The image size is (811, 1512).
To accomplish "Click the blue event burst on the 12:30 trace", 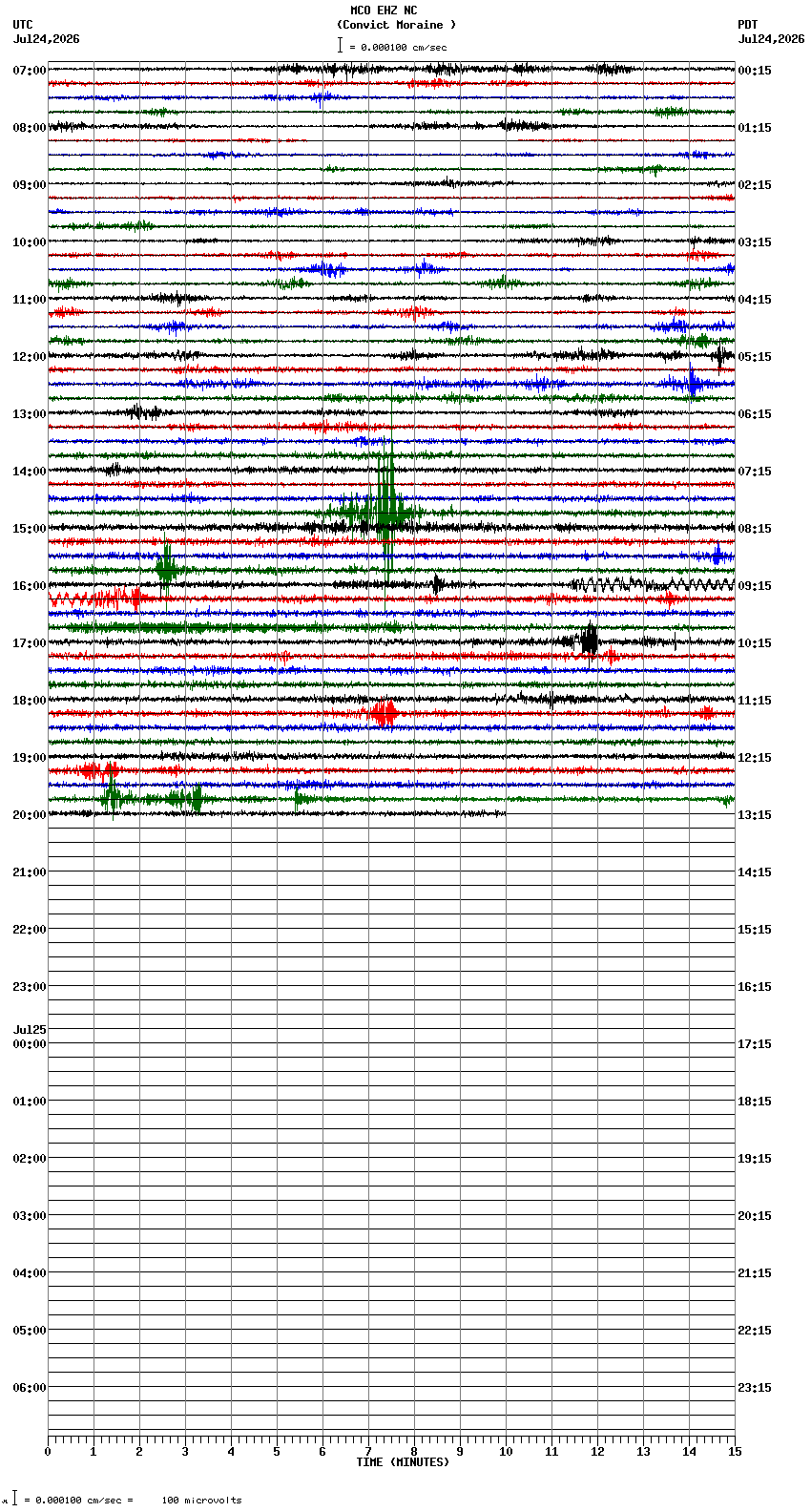I will 693,384.
